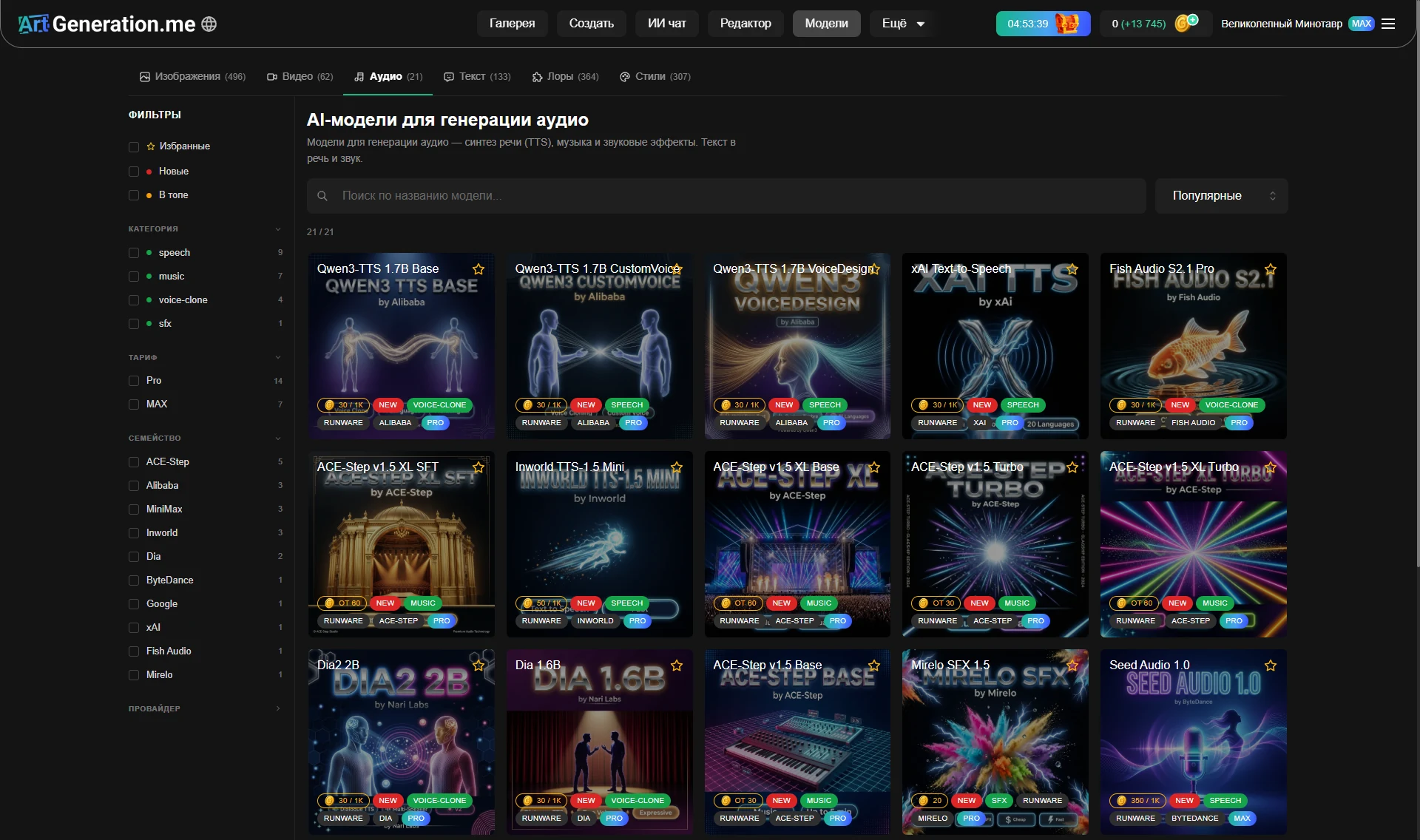
Task: Check the В топе filter checkbox
Action: click(134, 195)
